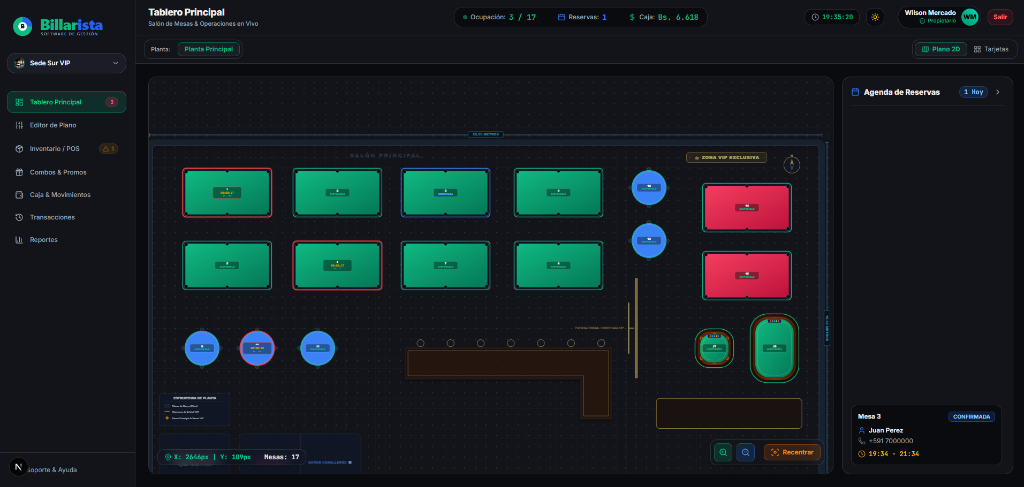Click the SALÓN PRINCIPAL label
Screen dimensions: 1024x487
click(x=385, y=156)
